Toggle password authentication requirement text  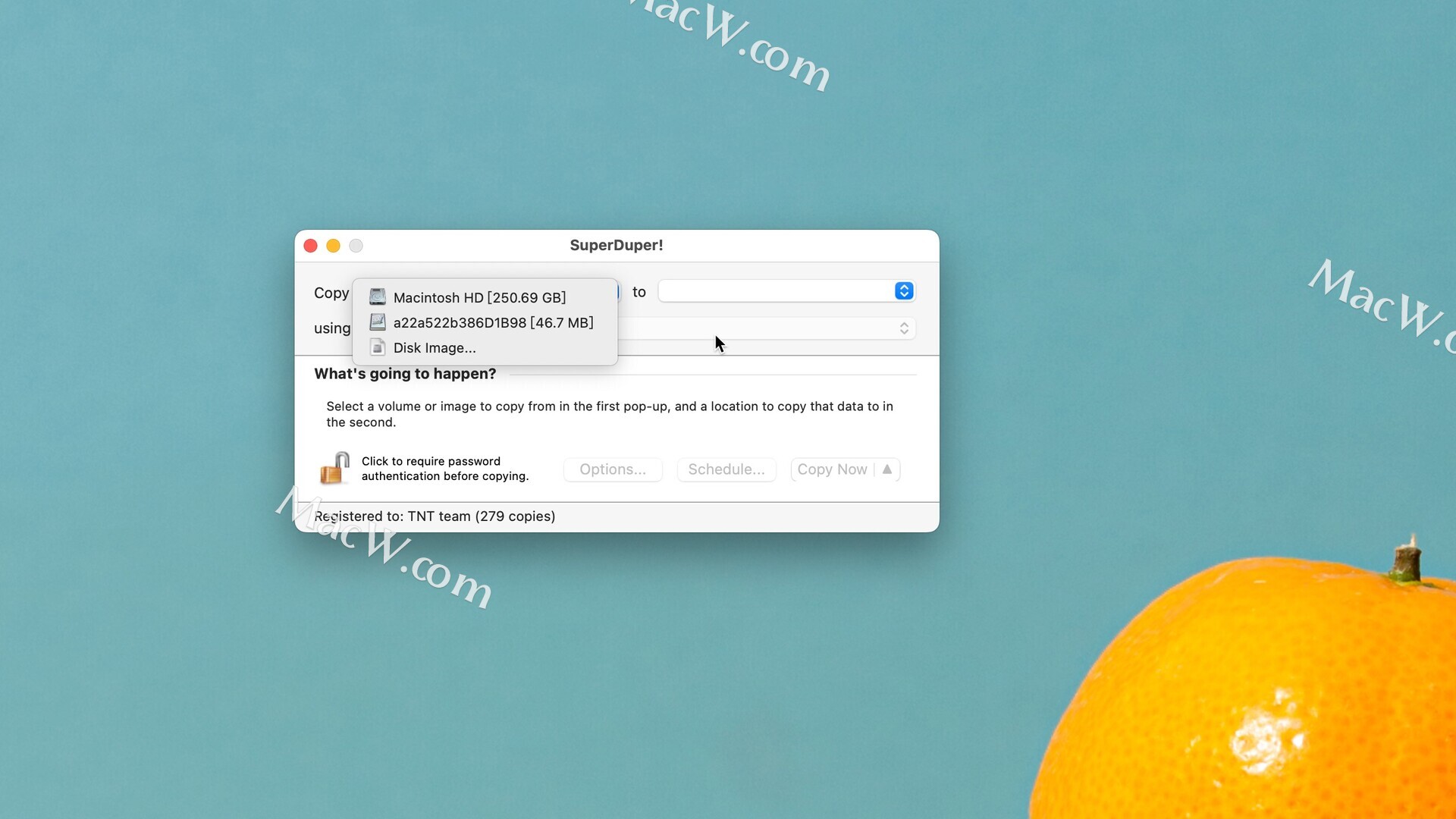click(x=444, y=469)
